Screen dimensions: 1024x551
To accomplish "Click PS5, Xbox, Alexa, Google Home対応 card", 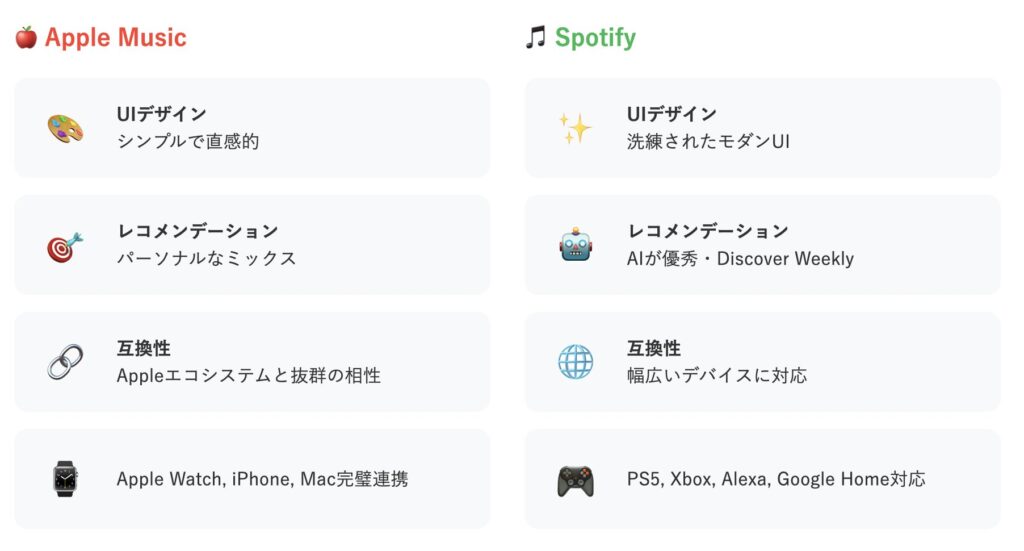I will 762,479.
